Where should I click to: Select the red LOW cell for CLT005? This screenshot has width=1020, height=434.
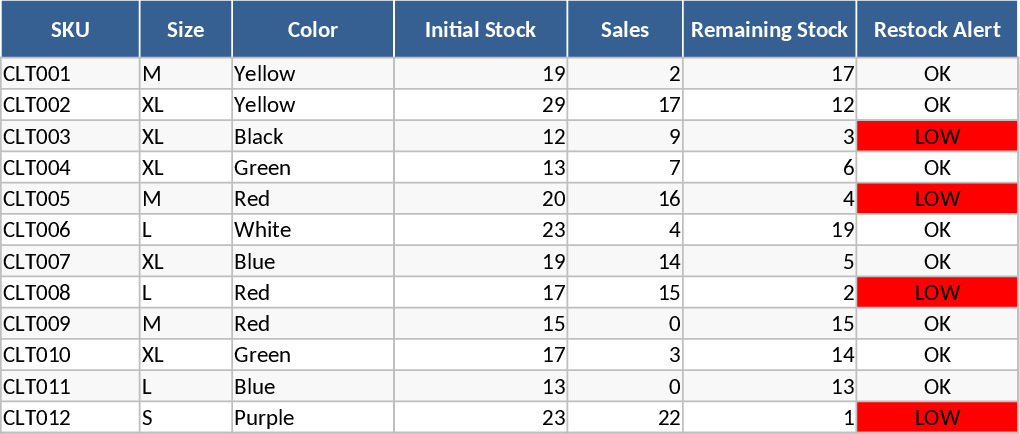[937, 199]
